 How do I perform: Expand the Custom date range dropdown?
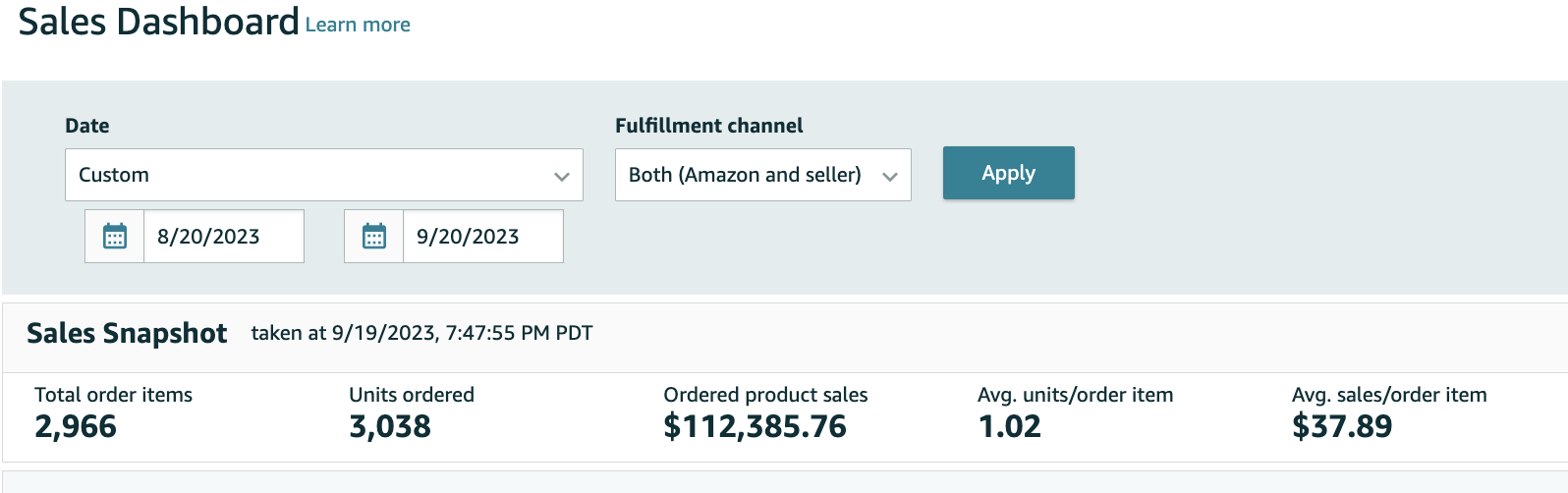pyautogui.click(x=323, y=175)
